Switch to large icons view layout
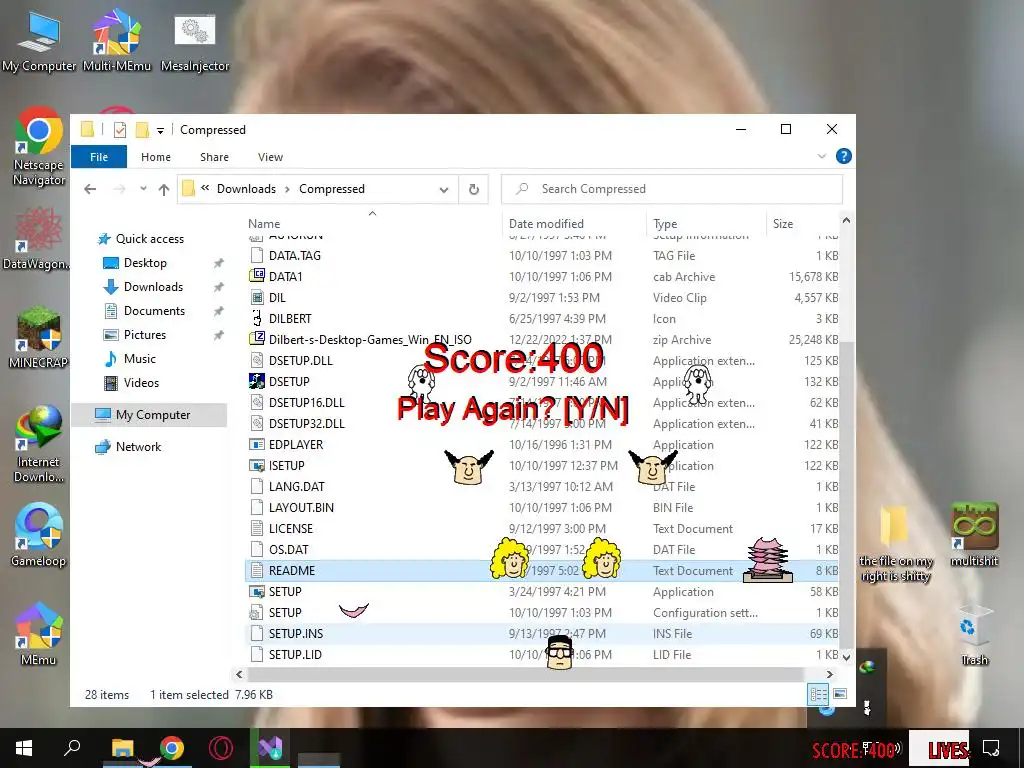 tap(840, 694)
